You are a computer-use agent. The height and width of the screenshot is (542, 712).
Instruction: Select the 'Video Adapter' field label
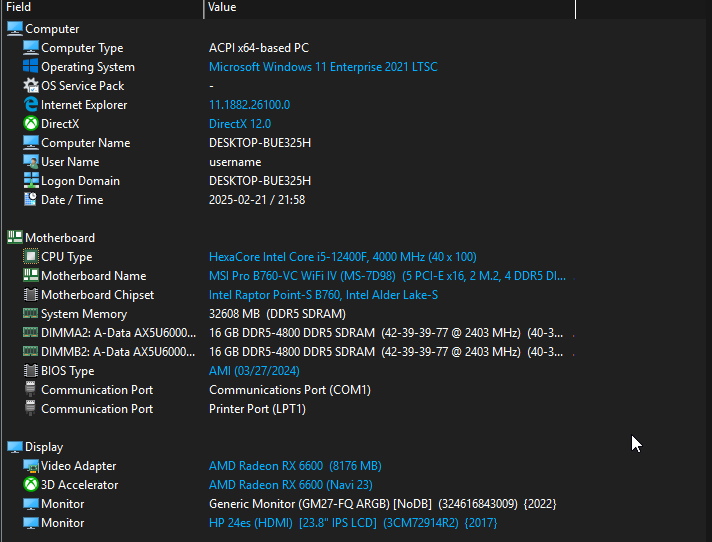[79, 466]
